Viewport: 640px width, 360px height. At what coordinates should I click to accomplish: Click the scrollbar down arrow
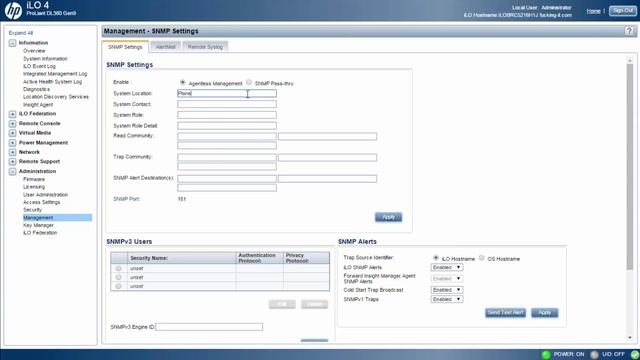(x=630, y=338)
